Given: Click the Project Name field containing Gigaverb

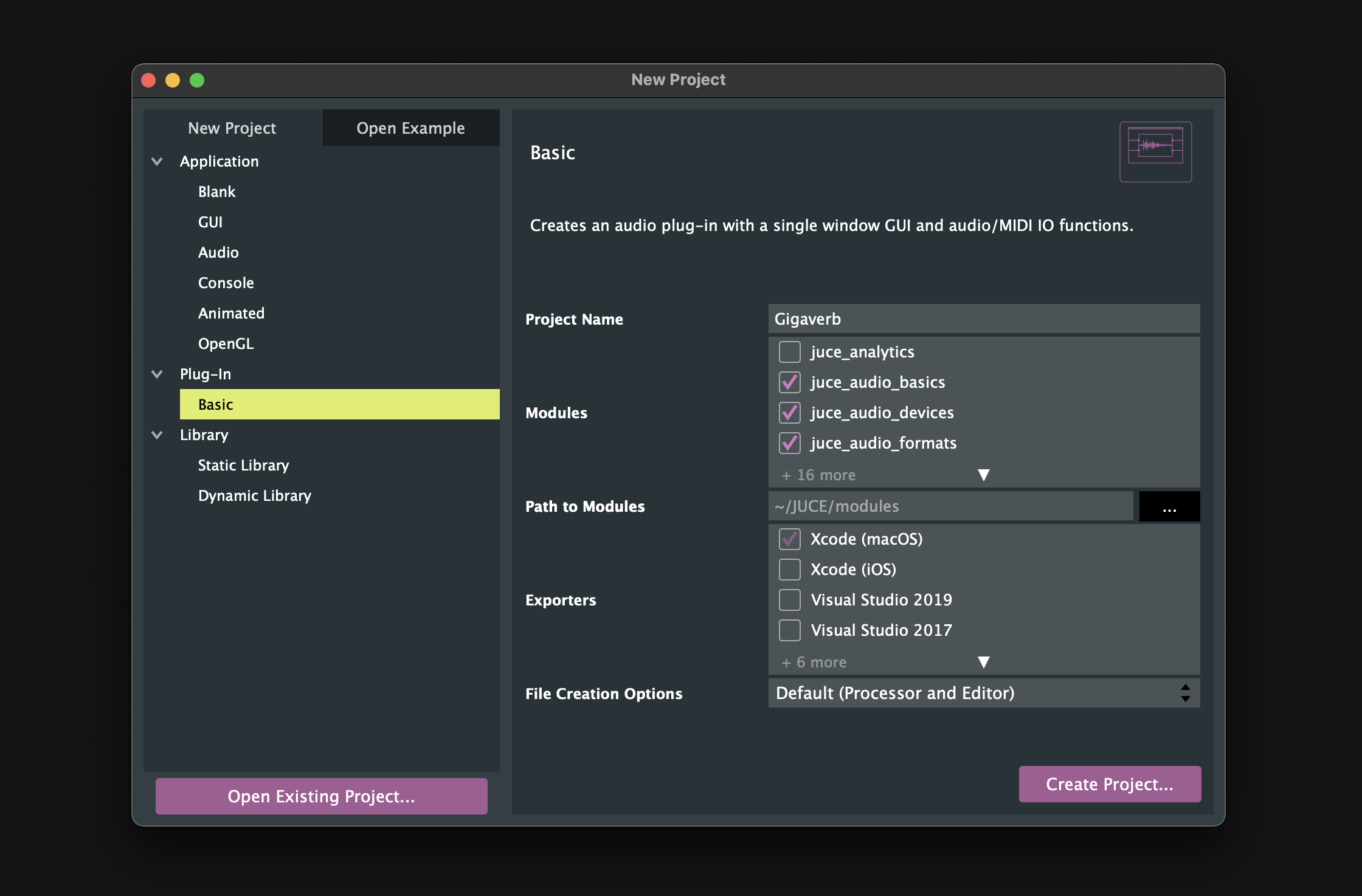Looking at the screenshot, I should point(984,319).
